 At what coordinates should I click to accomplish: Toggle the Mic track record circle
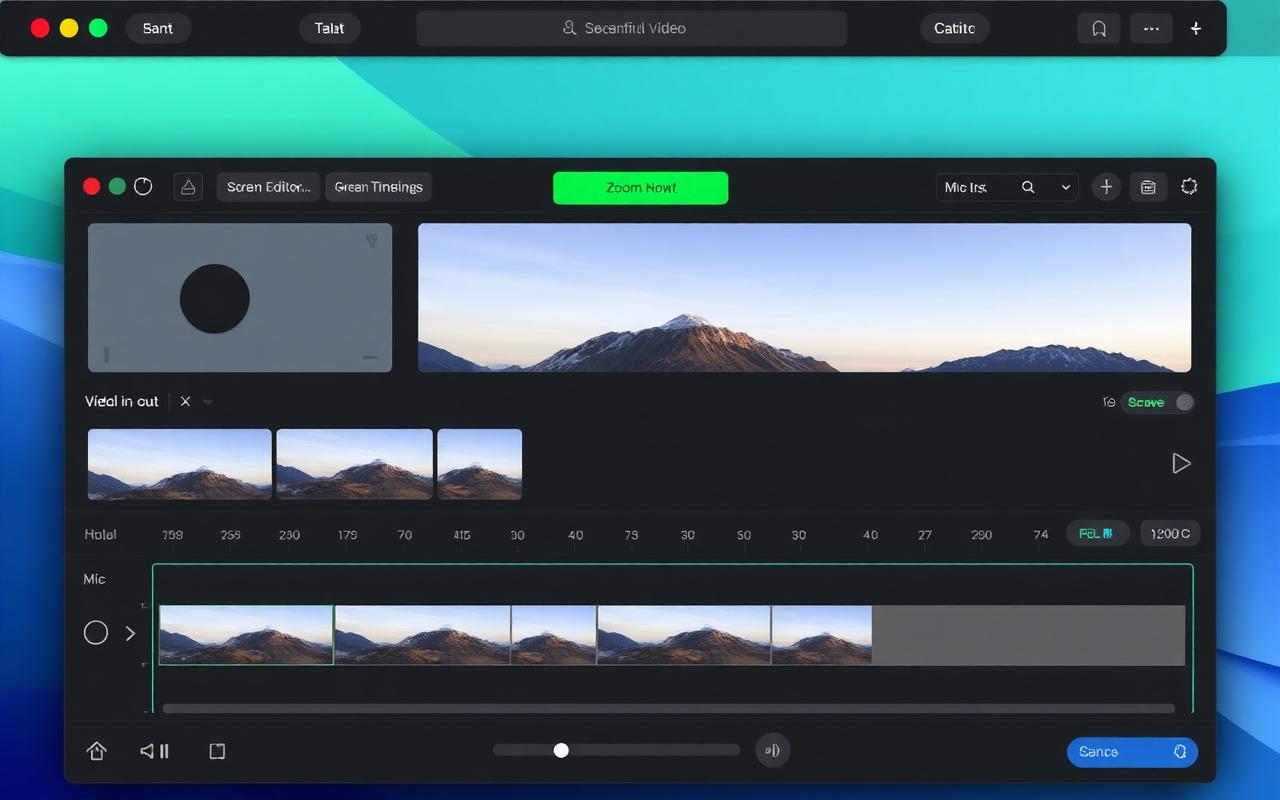(x=96, y=632)
